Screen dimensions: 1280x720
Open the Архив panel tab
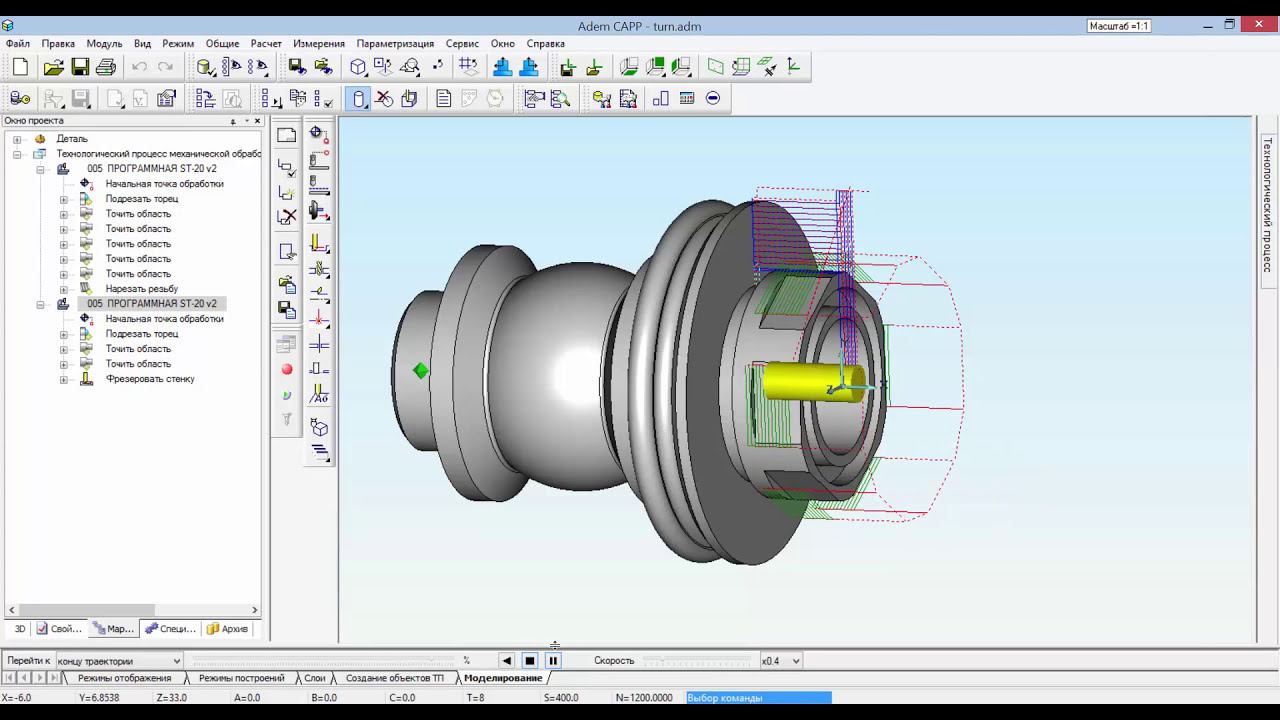click(x=228, y=629)
